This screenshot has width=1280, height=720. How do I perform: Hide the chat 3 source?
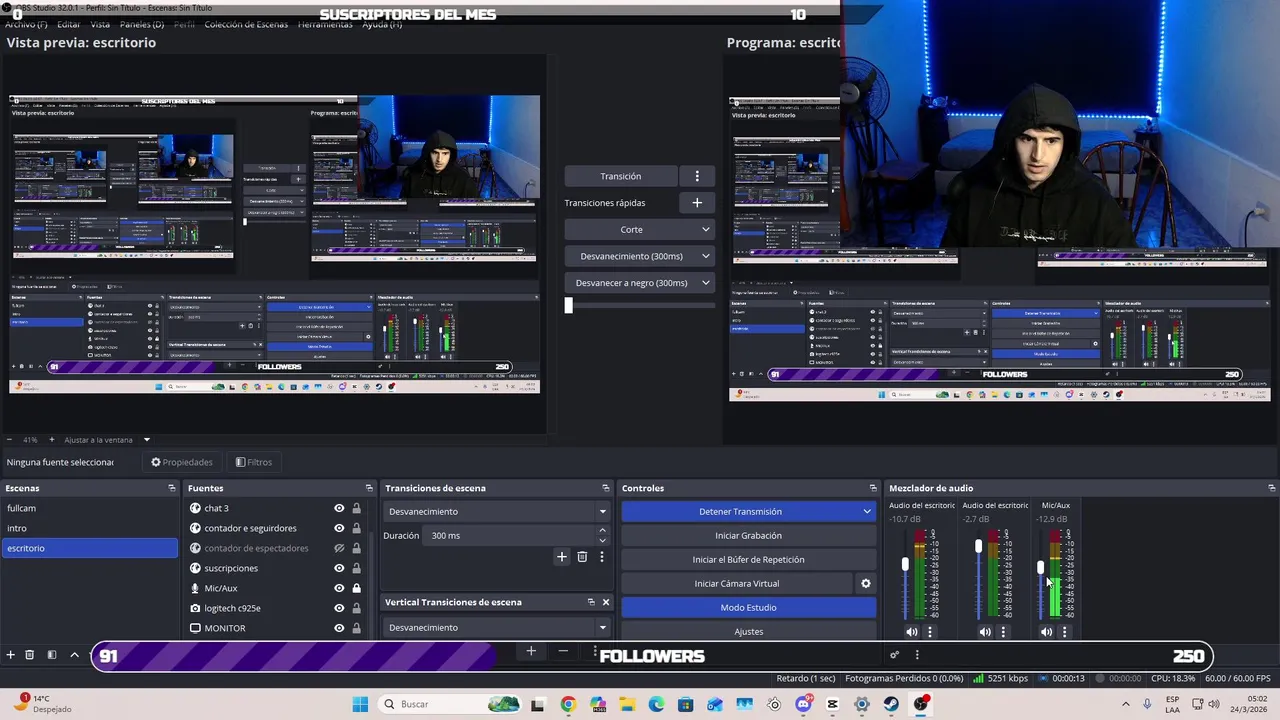(x=339, y=508)
